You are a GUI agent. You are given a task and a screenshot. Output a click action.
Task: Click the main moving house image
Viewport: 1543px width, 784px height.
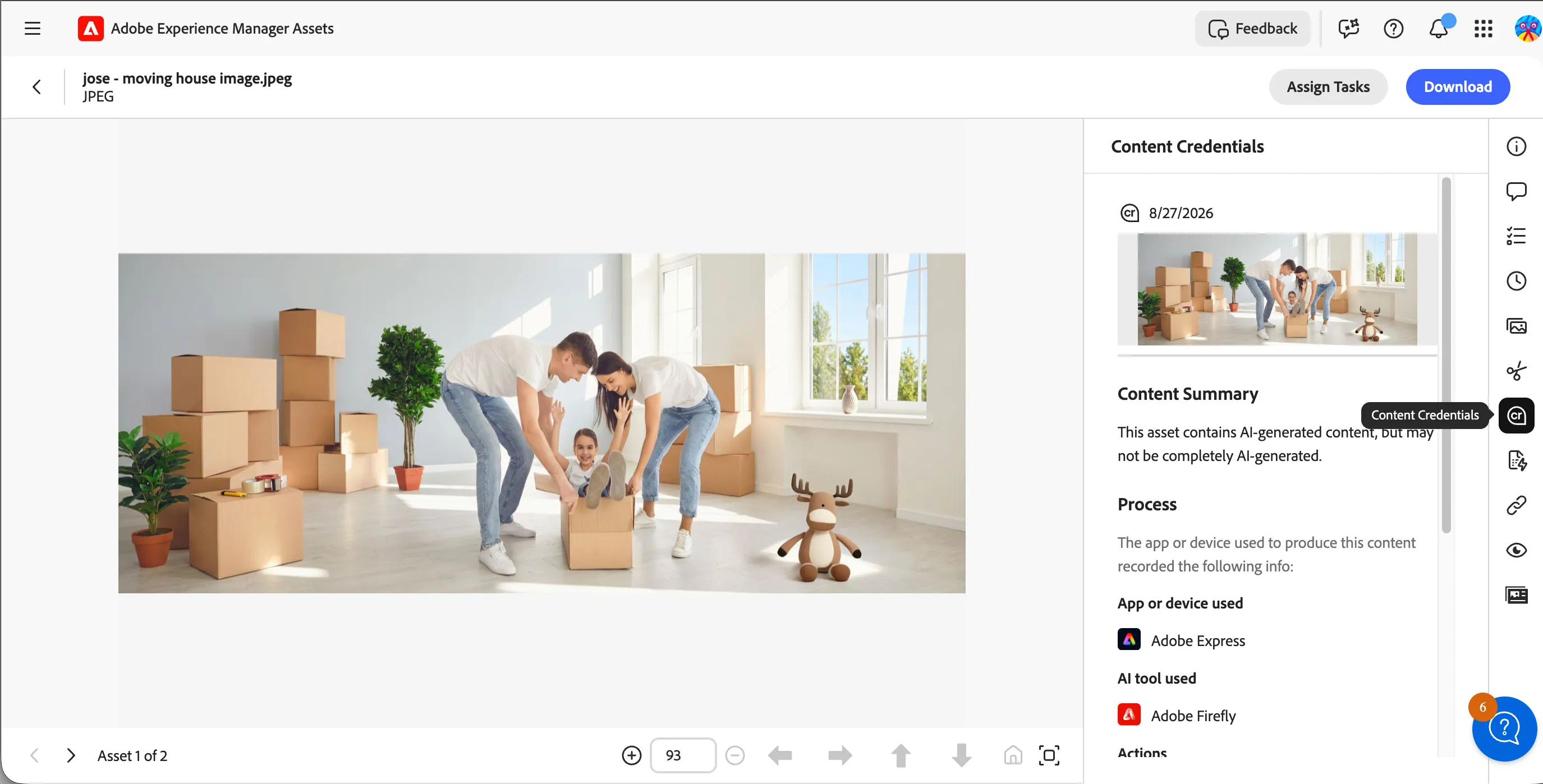541,423
